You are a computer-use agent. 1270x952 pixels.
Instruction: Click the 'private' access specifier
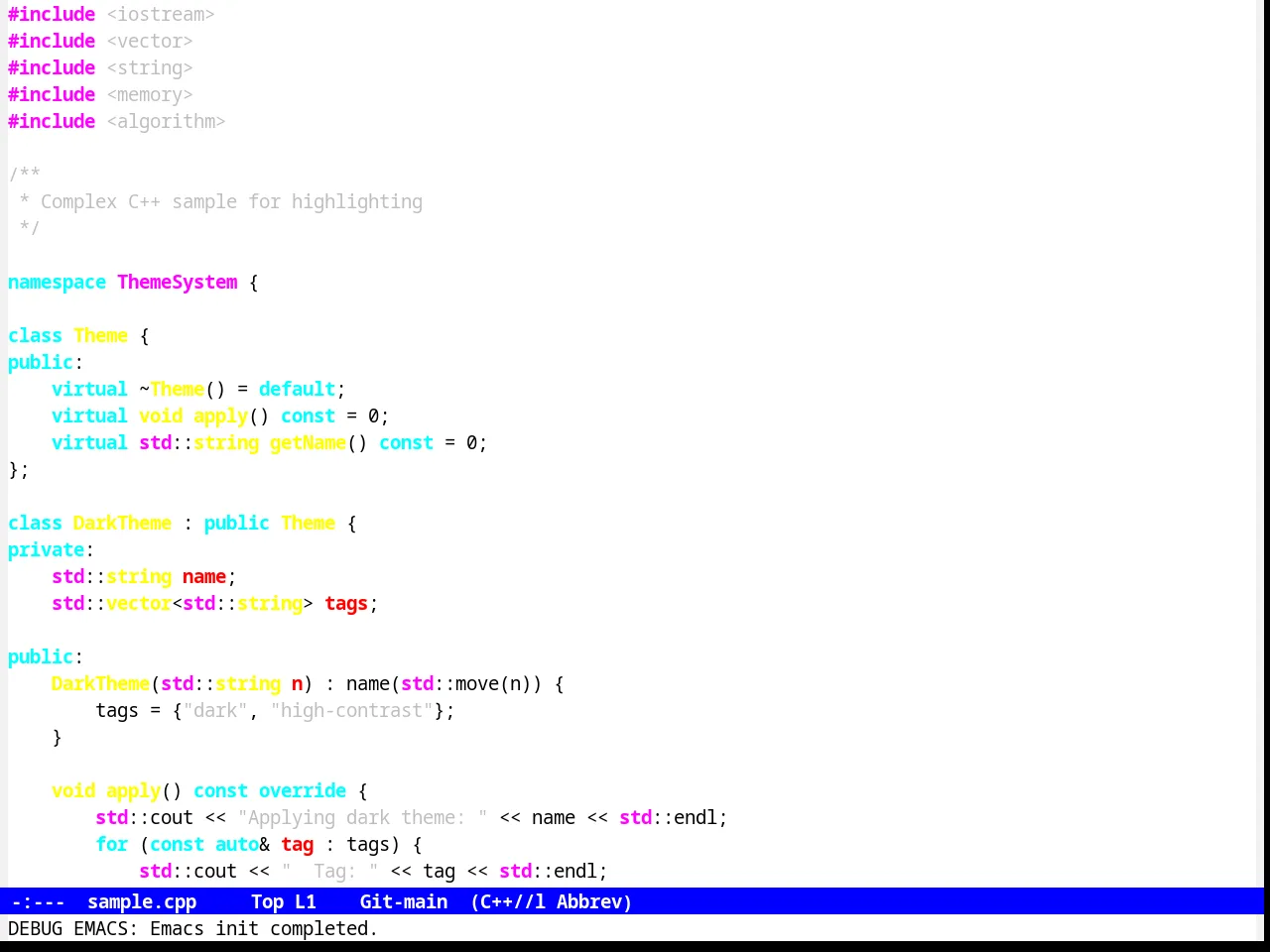(x=46, y=549)
